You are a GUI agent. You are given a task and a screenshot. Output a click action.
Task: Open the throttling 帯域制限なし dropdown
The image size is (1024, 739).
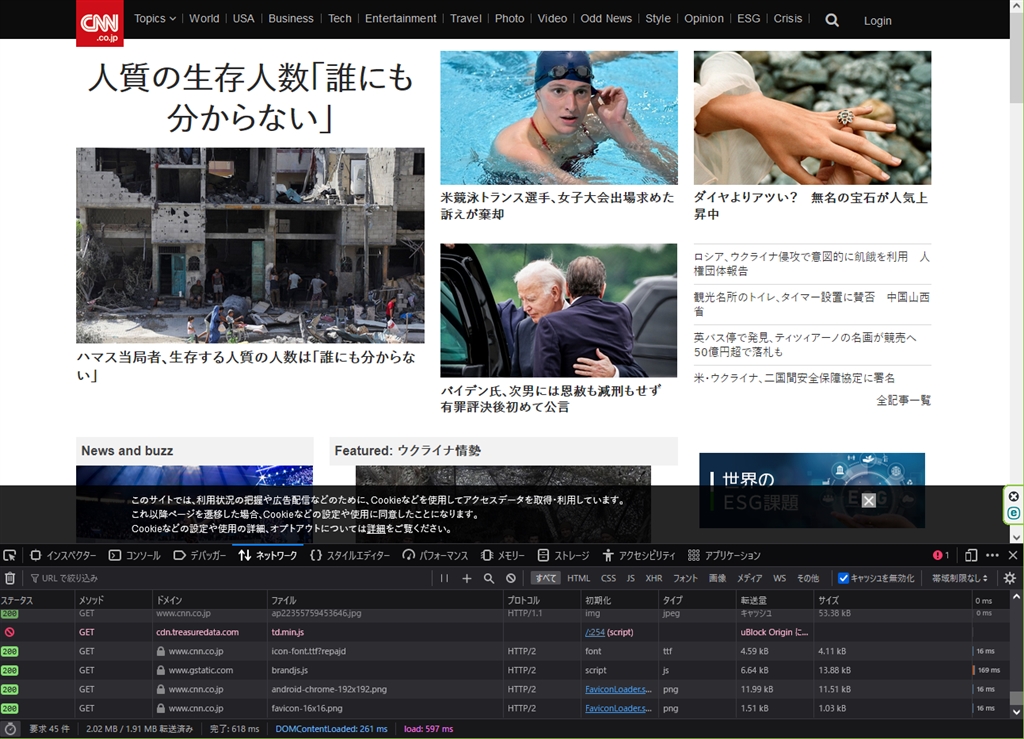(x=959, y=578)
